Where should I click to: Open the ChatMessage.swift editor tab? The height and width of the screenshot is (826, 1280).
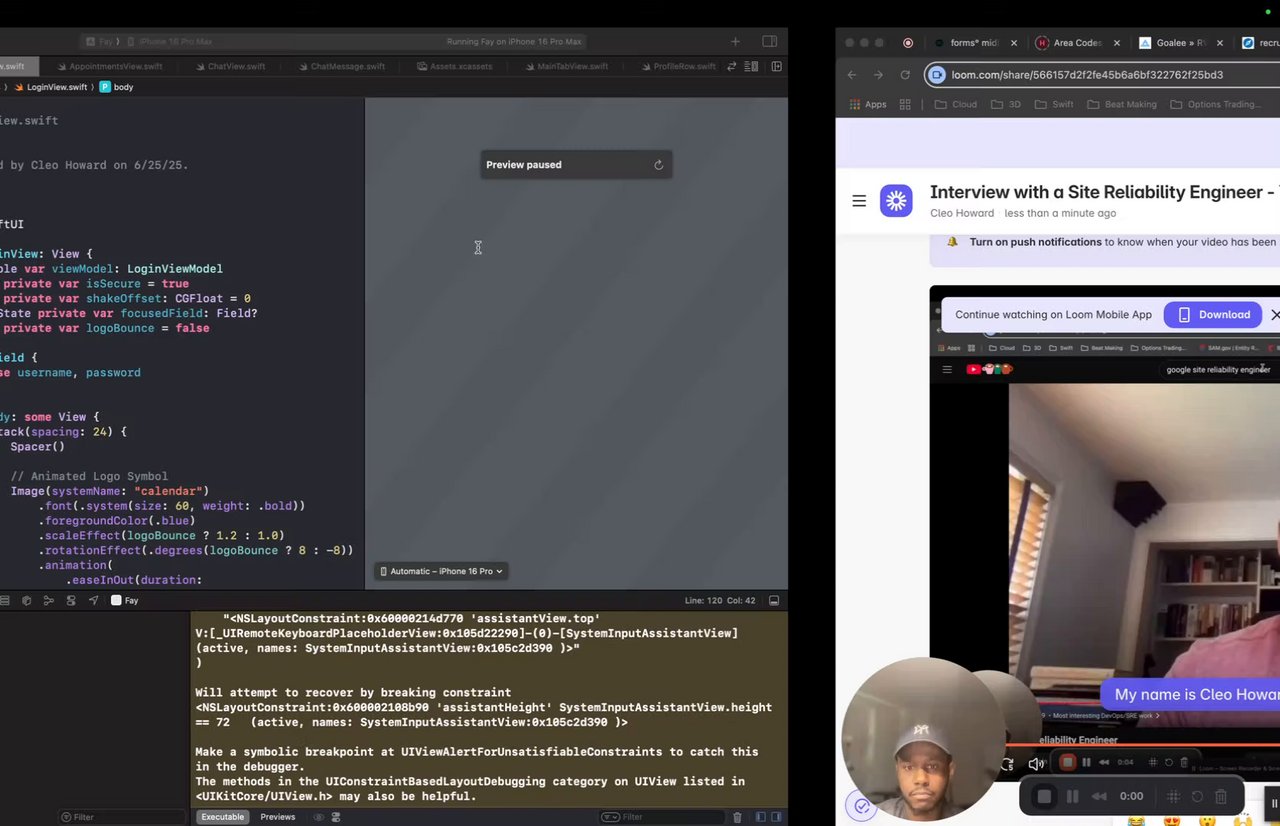tap(340, 66)
